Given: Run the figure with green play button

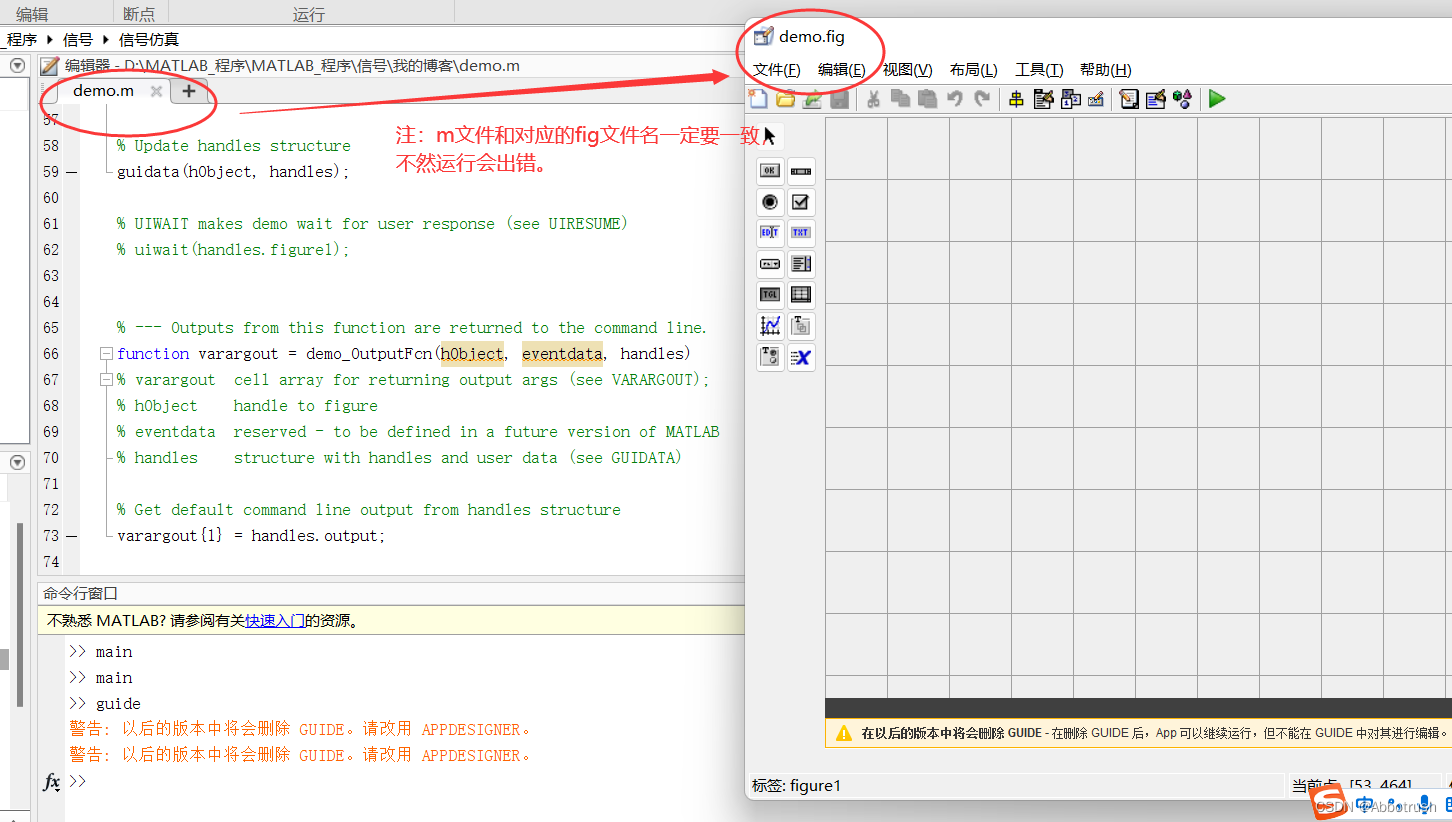Looking at the screenshot, I should click(1217, 98).
